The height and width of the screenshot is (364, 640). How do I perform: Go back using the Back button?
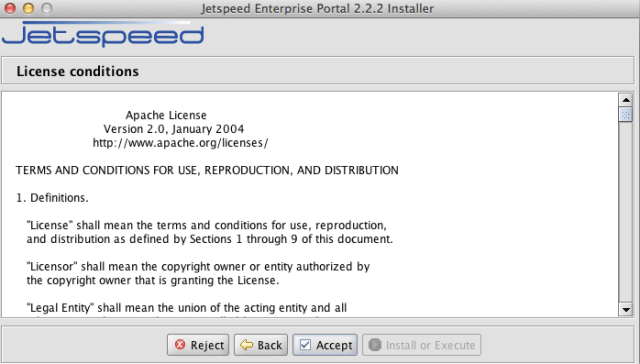point(261,345)
